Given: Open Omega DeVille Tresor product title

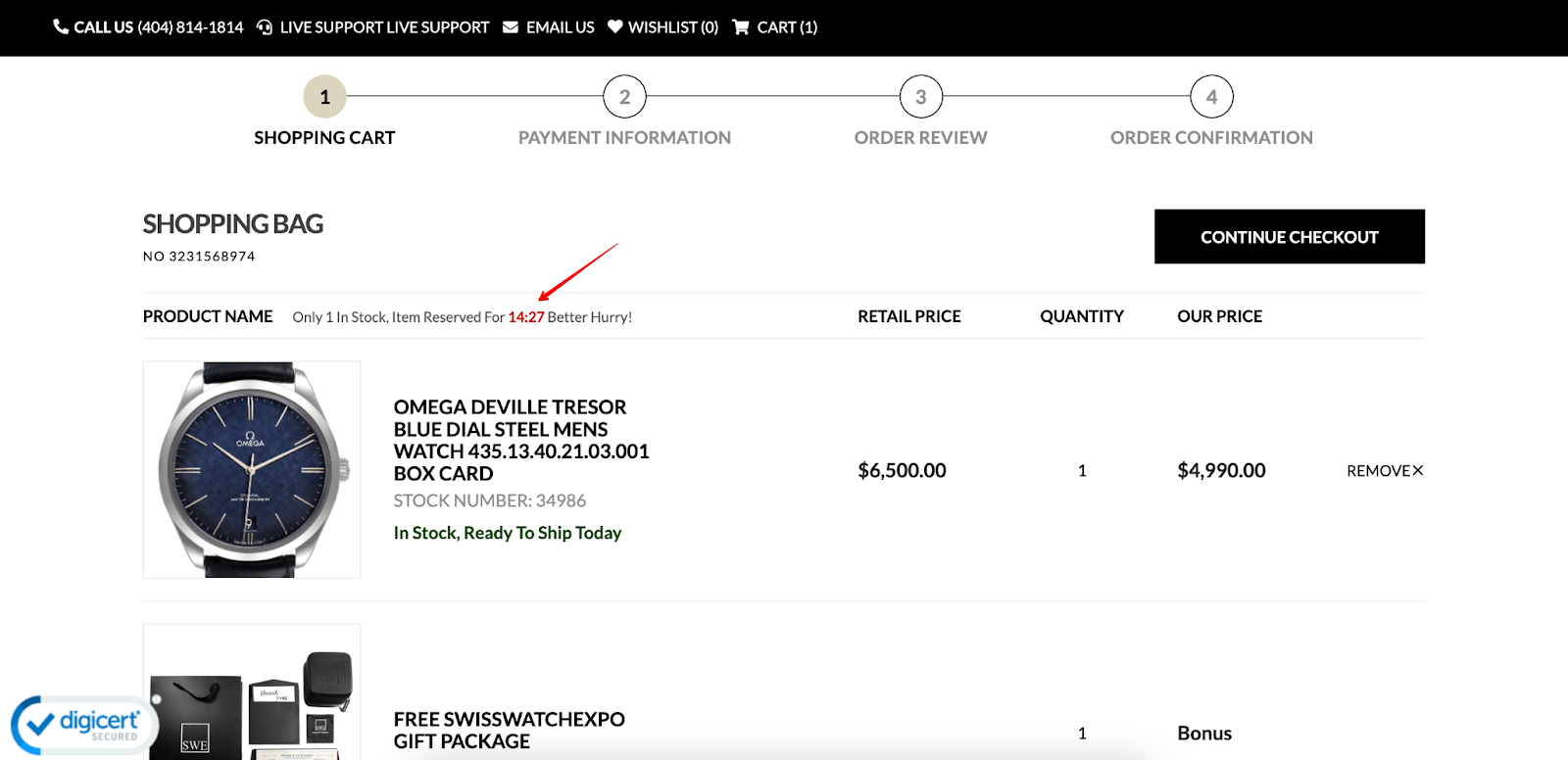Looking at the screenshot, I should tap(521, 440).
